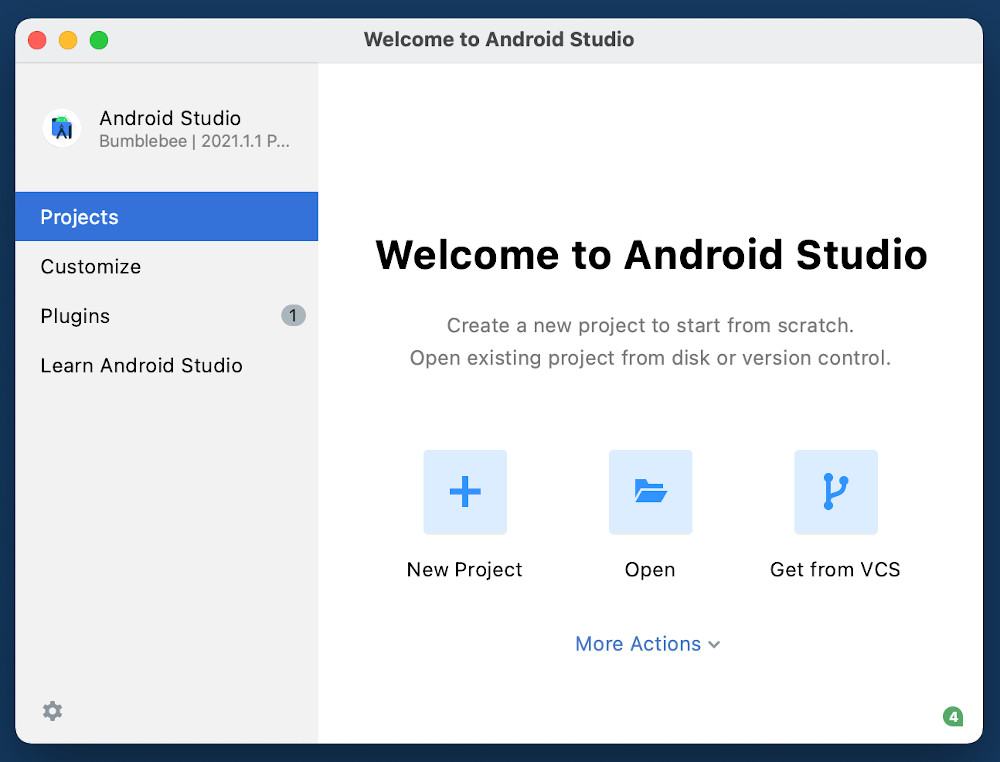Open notifications badge showing 4

tap(953, 717)
